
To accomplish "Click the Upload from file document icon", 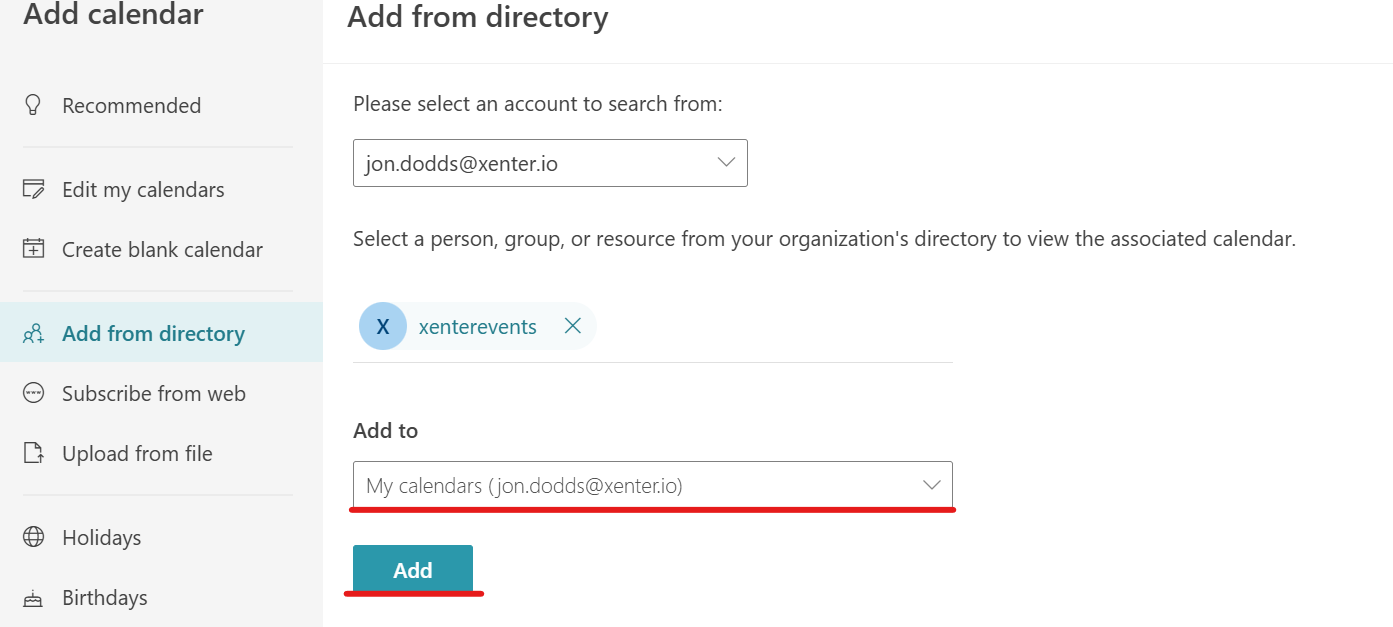I will click(34, 453).
